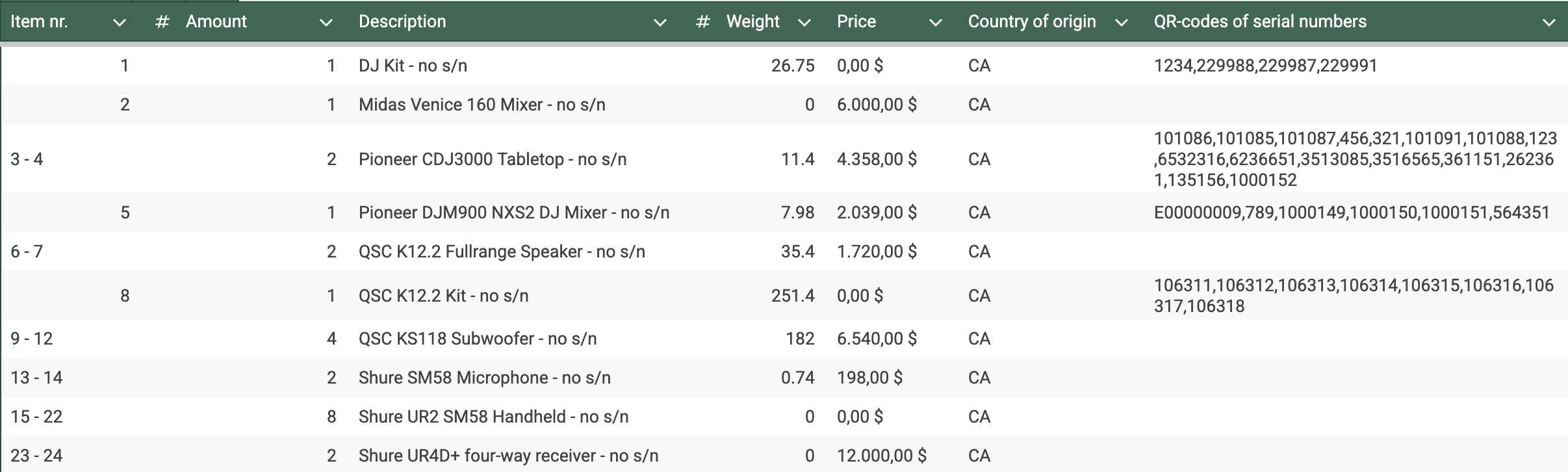Select the Country of origin header label

click(1032, 21)
